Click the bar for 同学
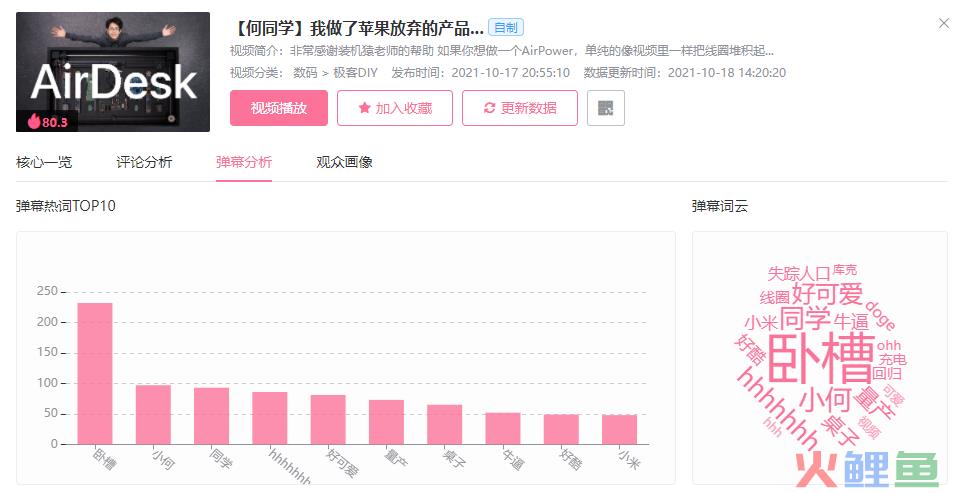Screen dimensions: 963x493 click(211, 416)
